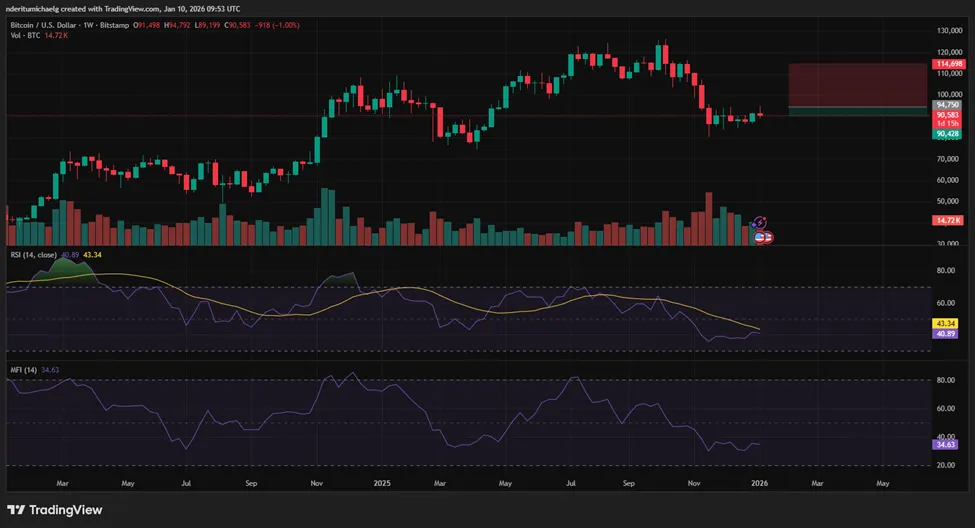Click the 80.00 tick on the RSI scale
The image size is (975, 528).
coord(946,271)
